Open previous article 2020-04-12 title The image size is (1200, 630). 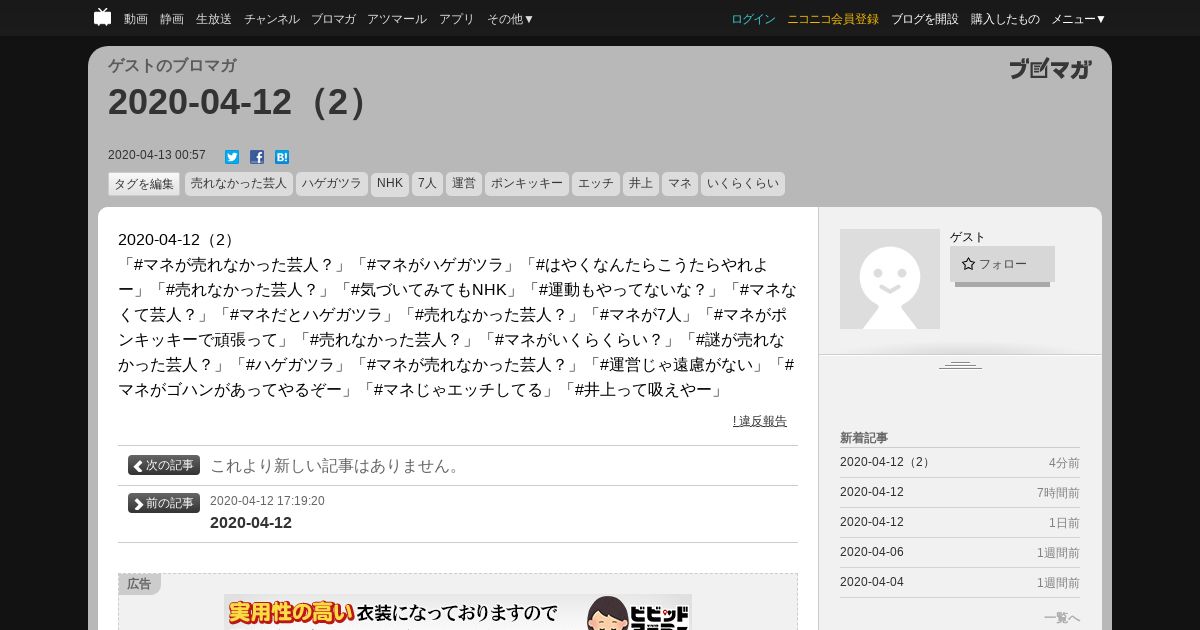point(251,523)
